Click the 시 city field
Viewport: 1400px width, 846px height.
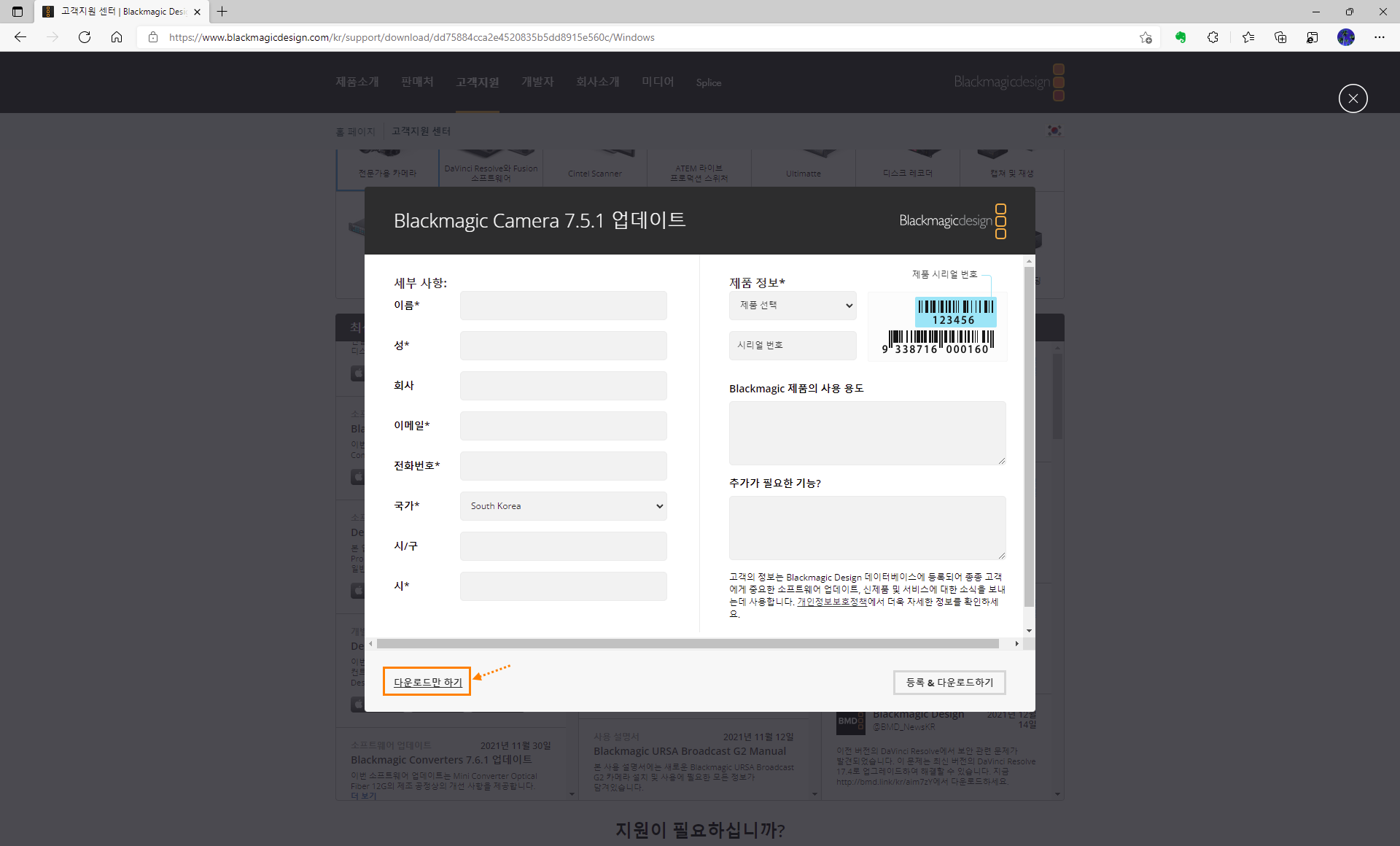(x=564, y=586)
